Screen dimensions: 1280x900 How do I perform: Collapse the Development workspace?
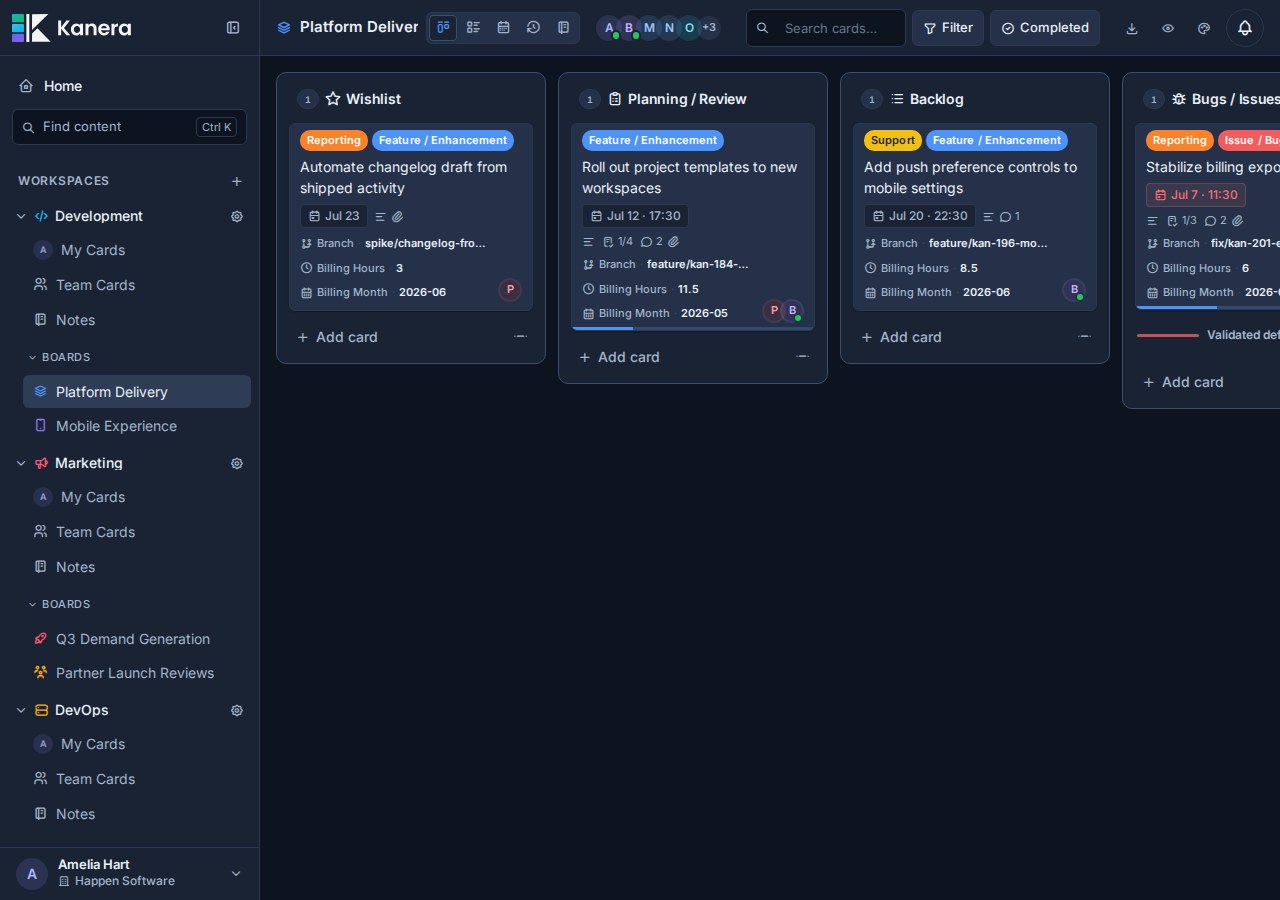tap(21, 216)
